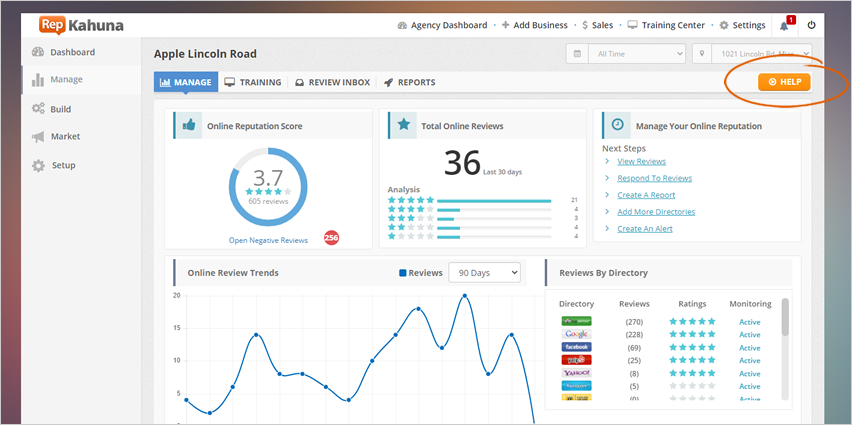
Task: Open the Open Negative Reviews link
Action: 268,240
